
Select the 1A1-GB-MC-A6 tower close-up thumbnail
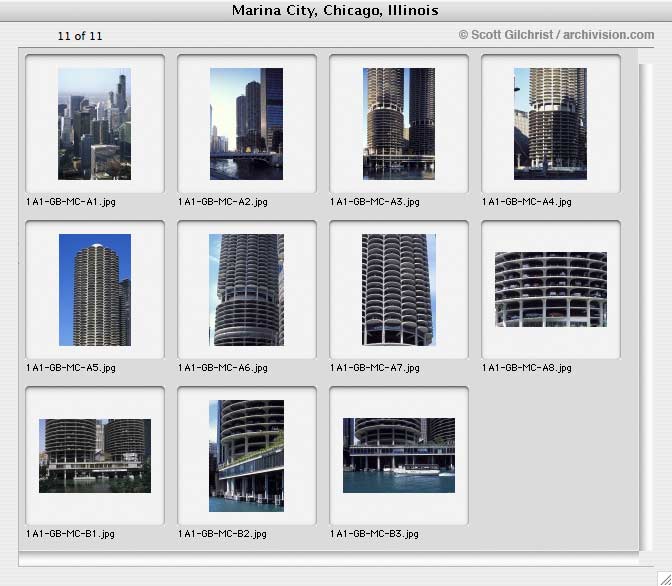[x=246, y=290]
